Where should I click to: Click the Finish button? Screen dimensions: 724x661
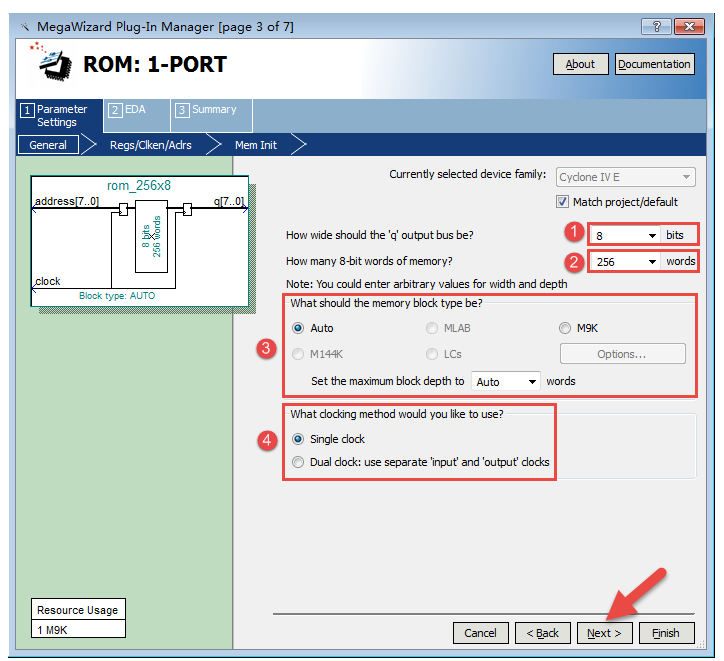(666, 633)
